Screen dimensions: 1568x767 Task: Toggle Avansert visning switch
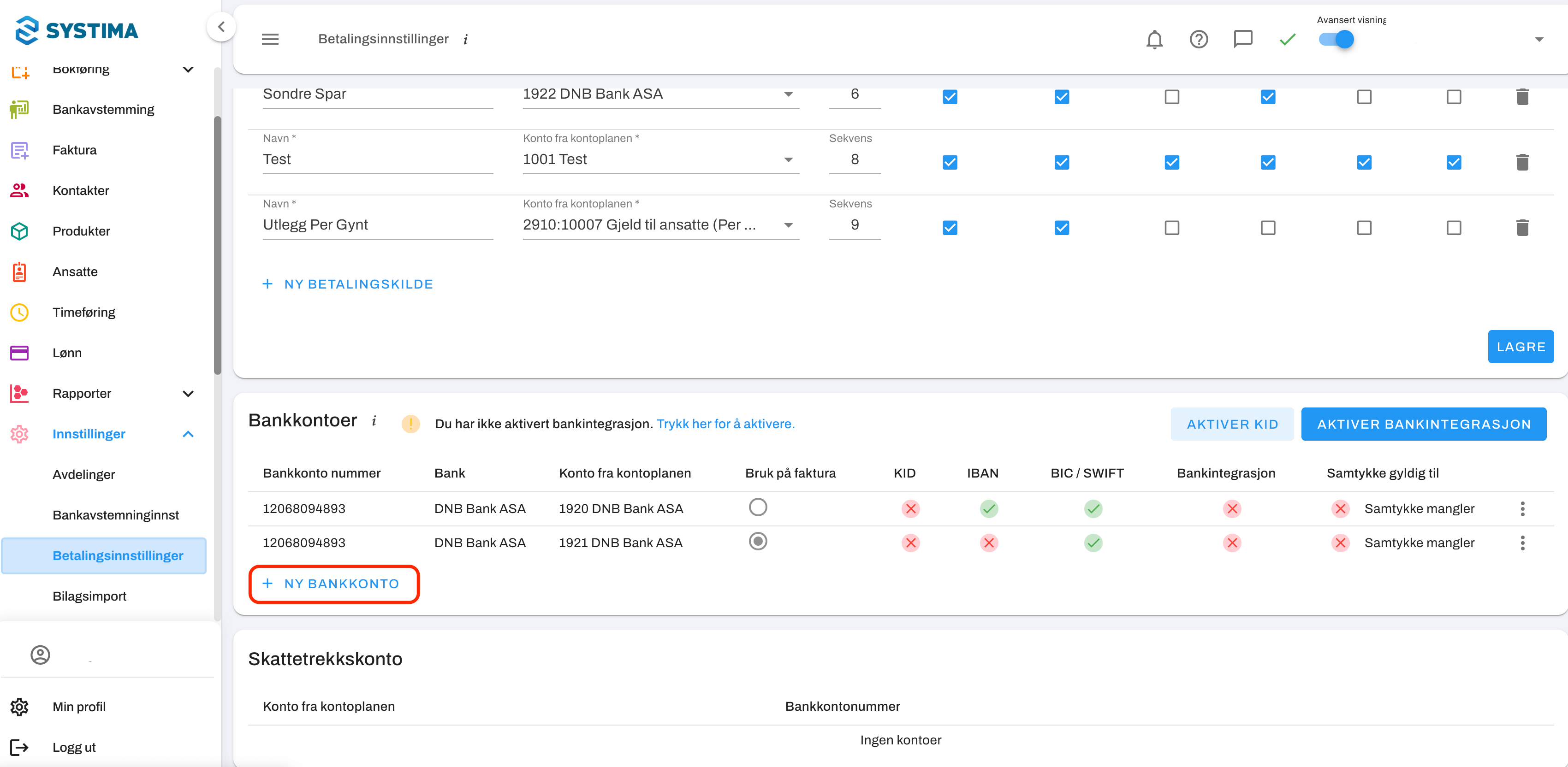pos(1336,40)
